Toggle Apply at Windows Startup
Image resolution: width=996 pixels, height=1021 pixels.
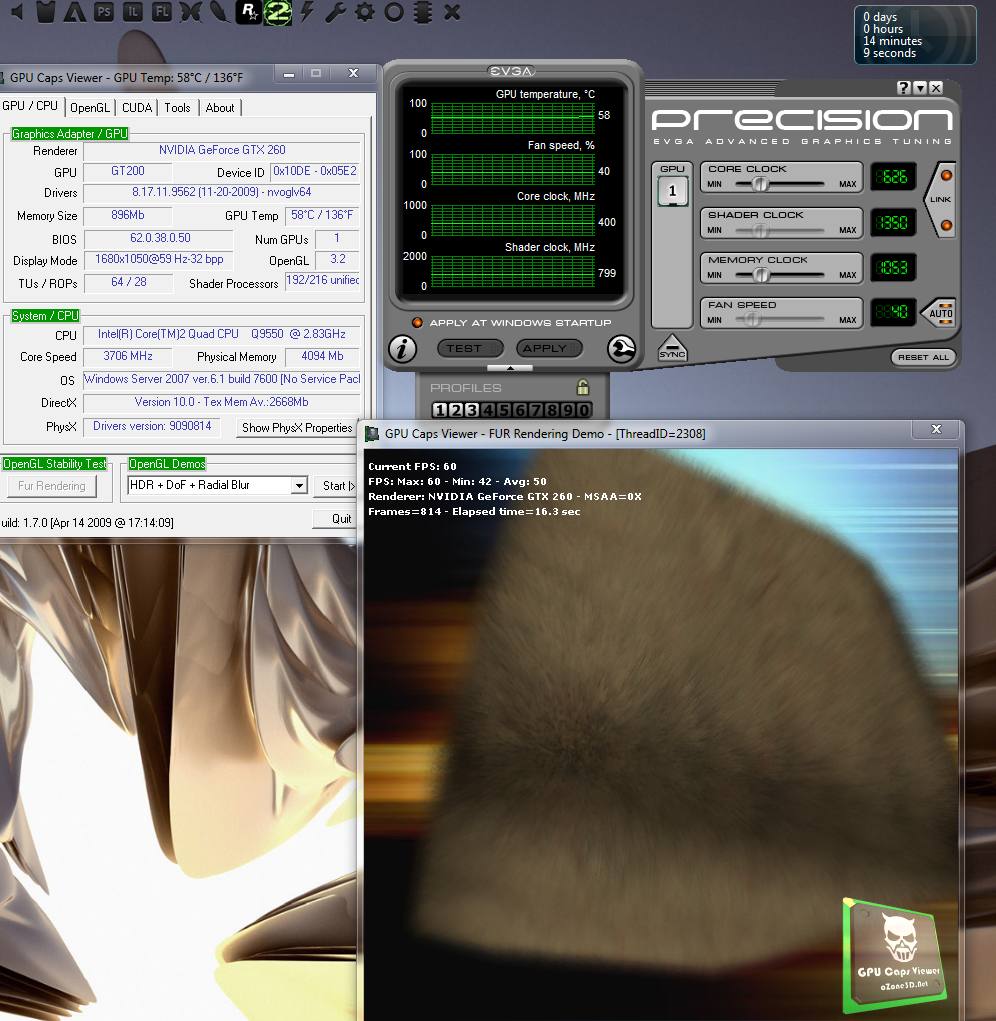pos(417,322)
